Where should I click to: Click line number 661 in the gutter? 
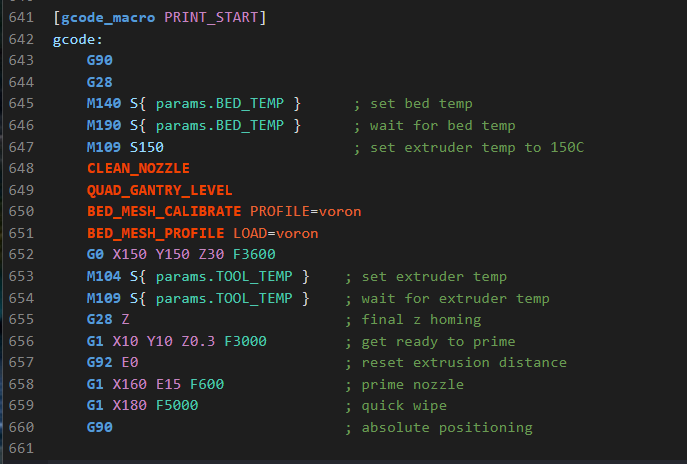click(21, 449)
